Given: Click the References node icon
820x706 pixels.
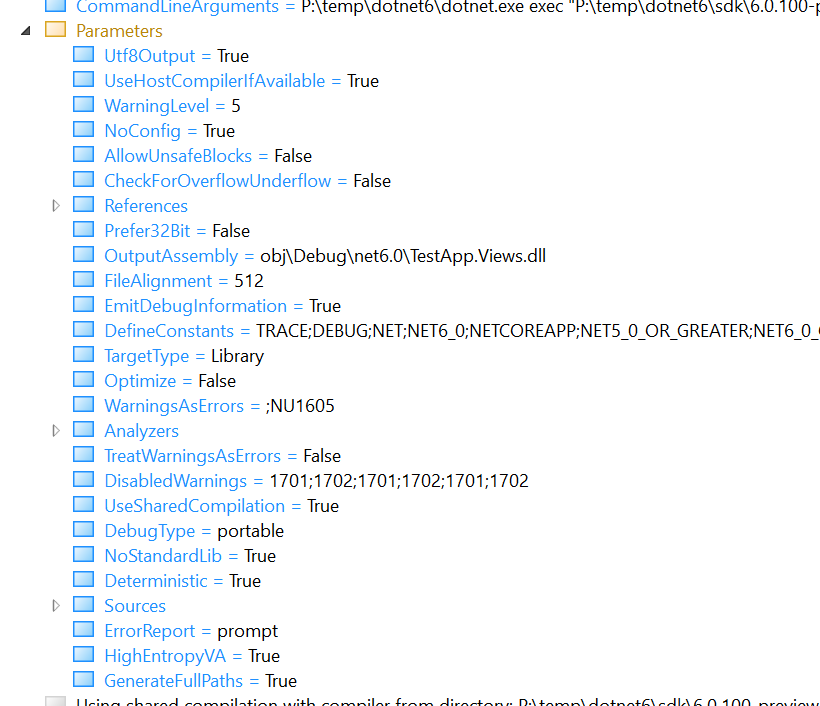Looking at the screenshot, I should point(83,205).
